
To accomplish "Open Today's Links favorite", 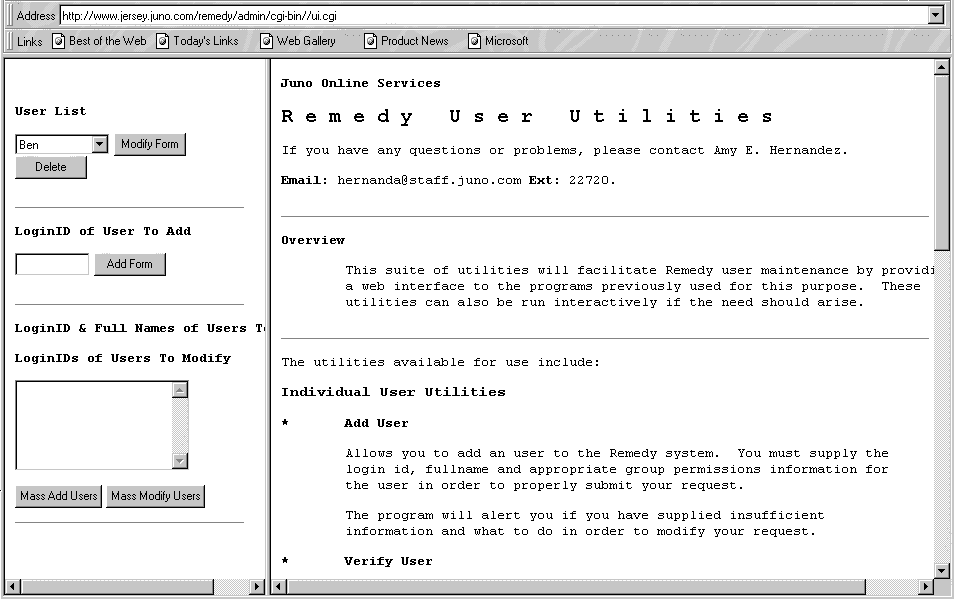I will point(206,41).
